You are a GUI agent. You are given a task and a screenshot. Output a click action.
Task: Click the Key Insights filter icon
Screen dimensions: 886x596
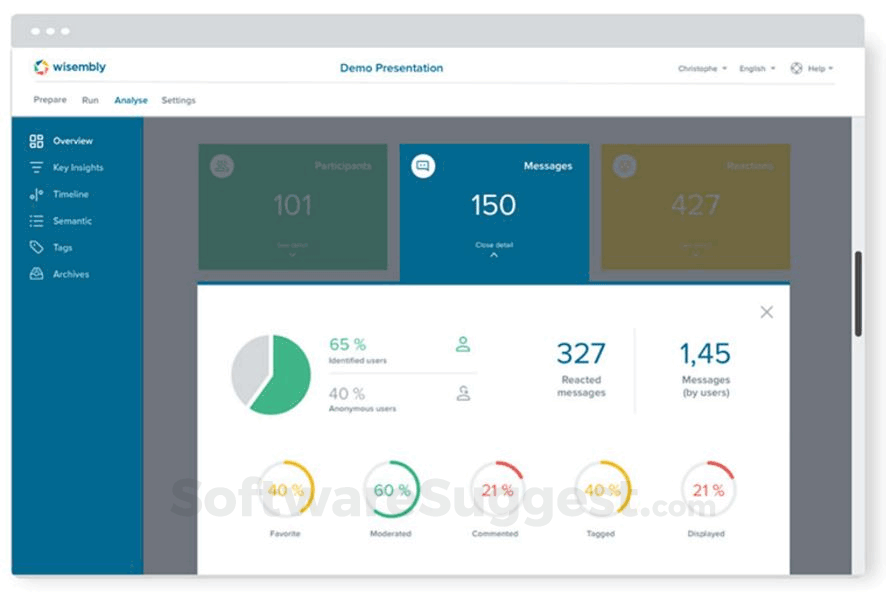(36, 167)
